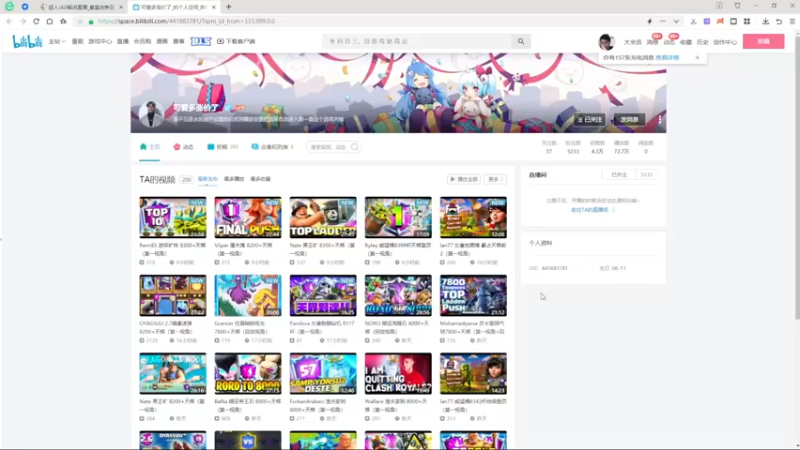Screen dimensions: 800x450
Task: Open header 动态 with red badge
Action: pyautogui.click(x=669, y=42)
